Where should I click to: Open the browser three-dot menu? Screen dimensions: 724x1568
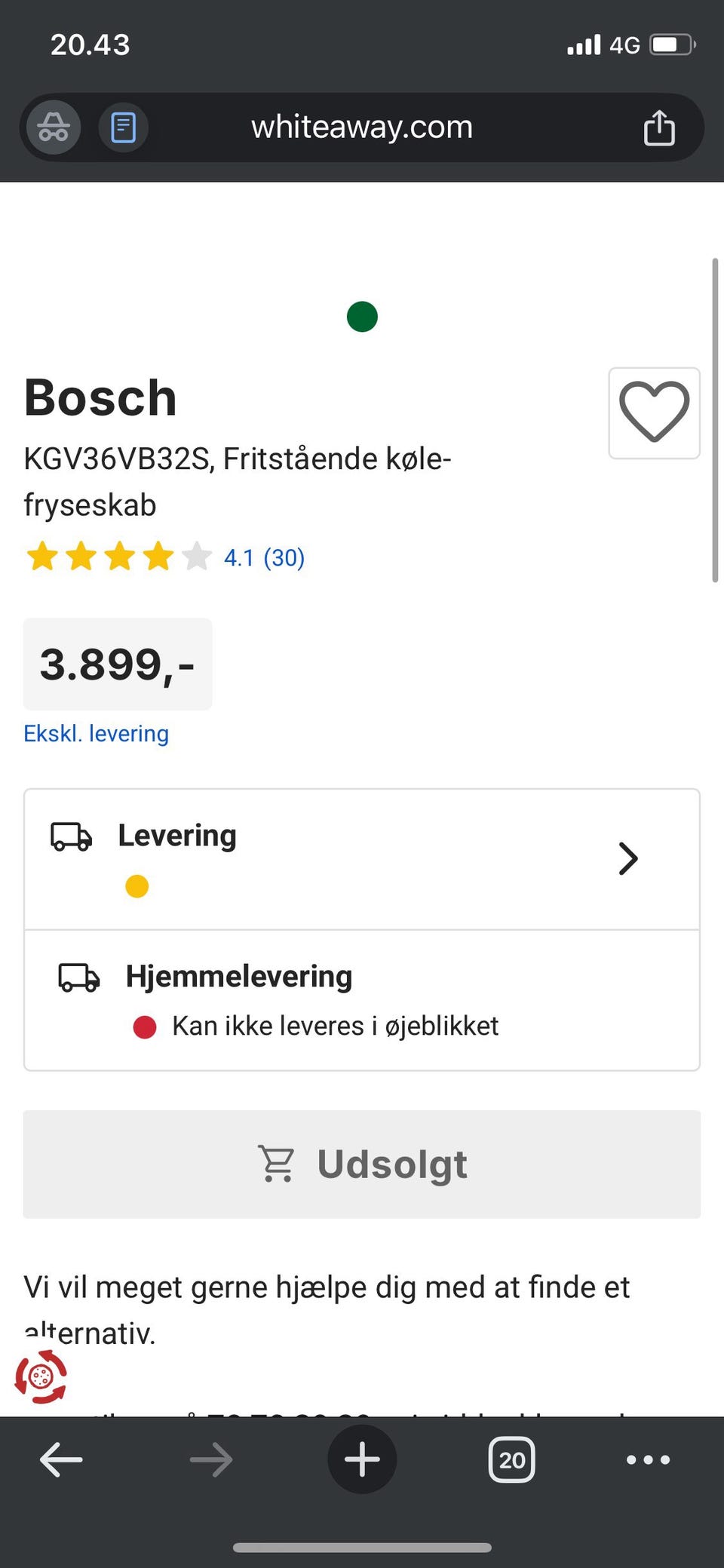click(x=648, y=1459)
